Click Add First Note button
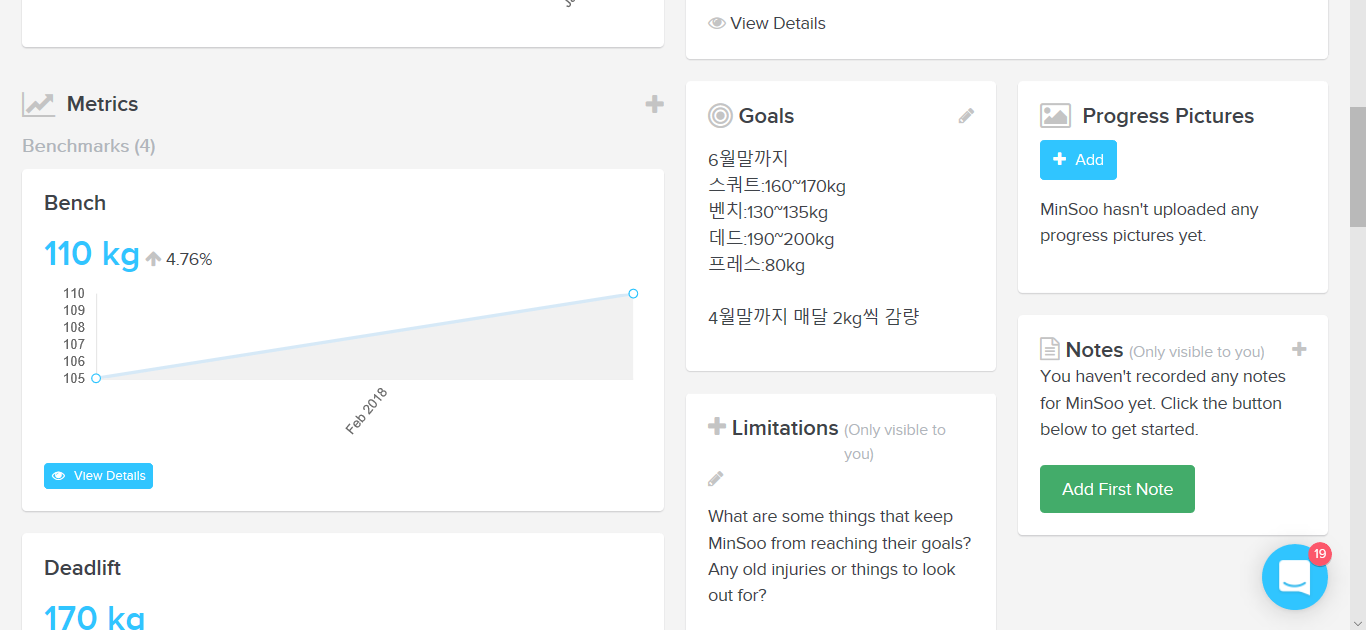 [x=1117, y=489]
